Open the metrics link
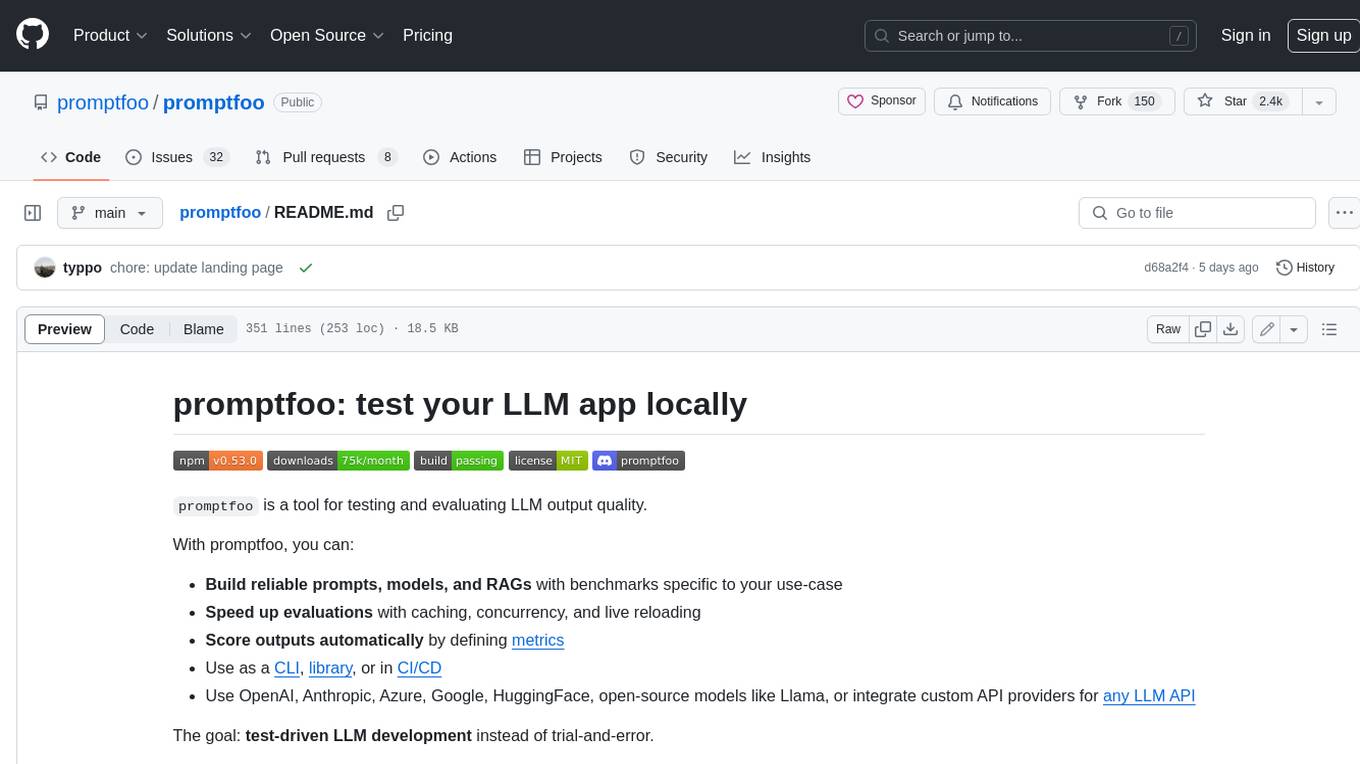Viewport: 1360px width, 764px height. click(x=538, y=640)
